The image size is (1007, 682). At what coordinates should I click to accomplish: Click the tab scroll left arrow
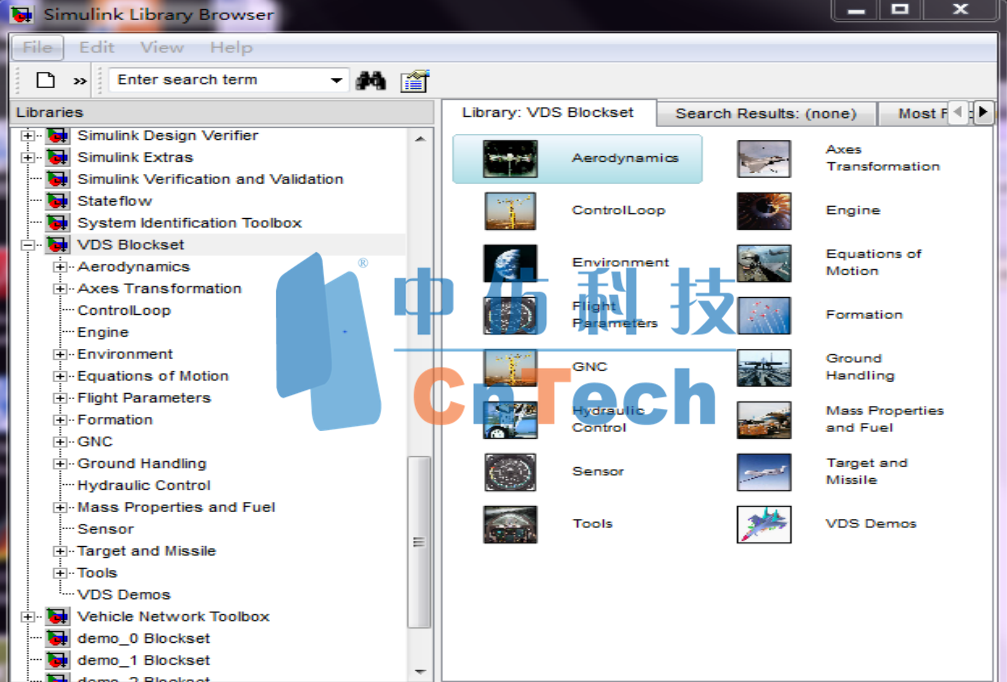(x=958, y=112)
